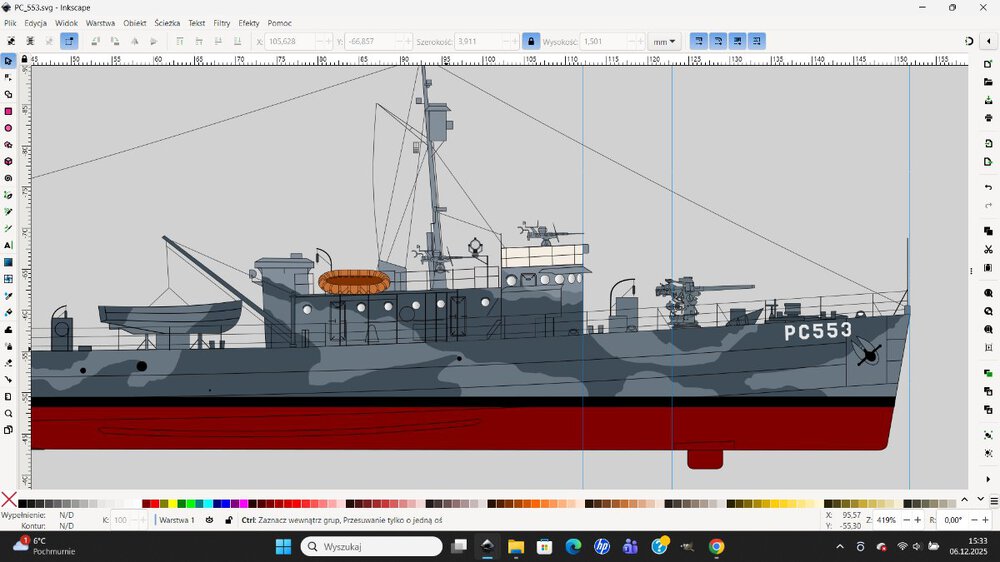1000x562 pixels.
Task: Open the Filtry menu
Action: point(221,22)
